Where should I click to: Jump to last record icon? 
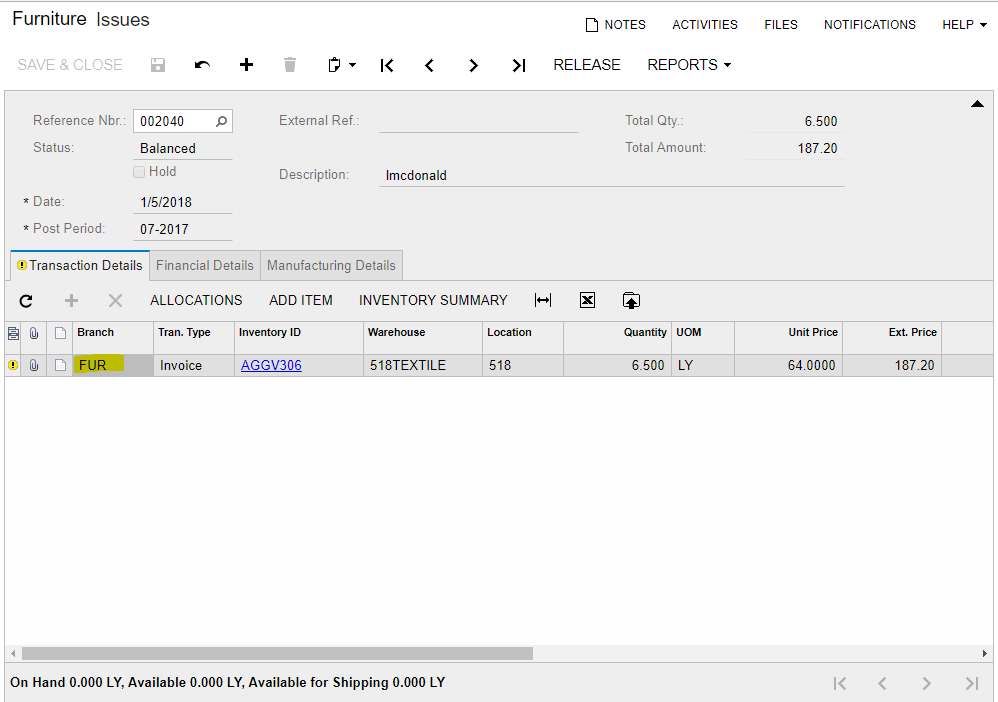tap(518, 65)
